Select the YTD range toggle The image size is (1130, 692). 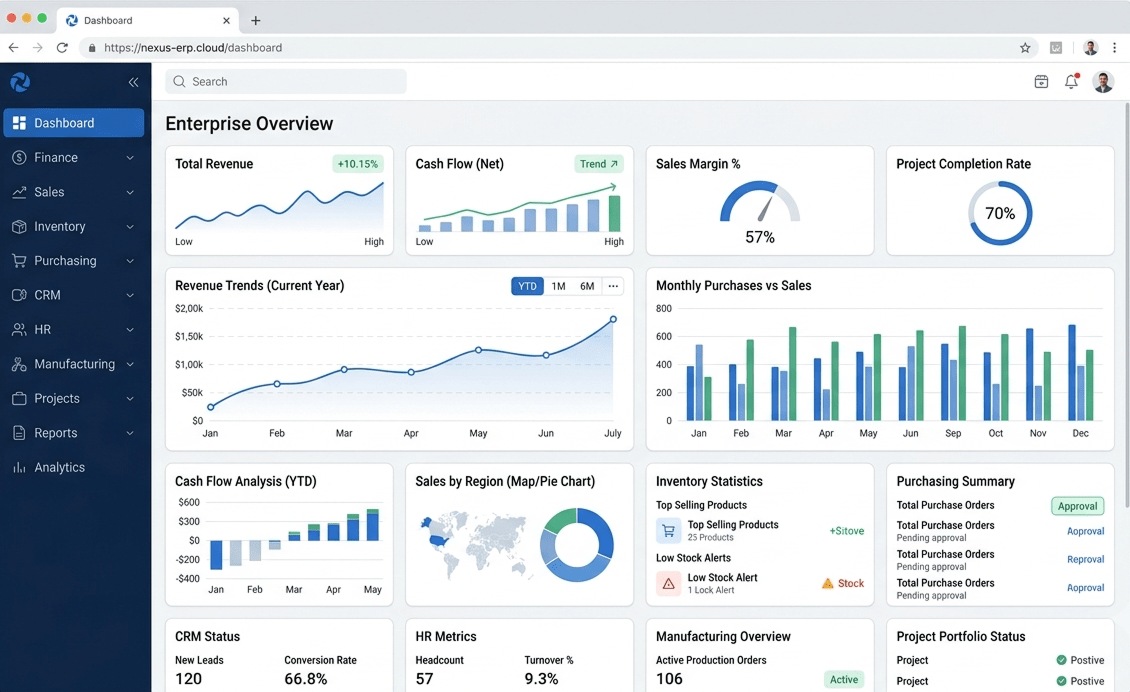click(528, 286)
